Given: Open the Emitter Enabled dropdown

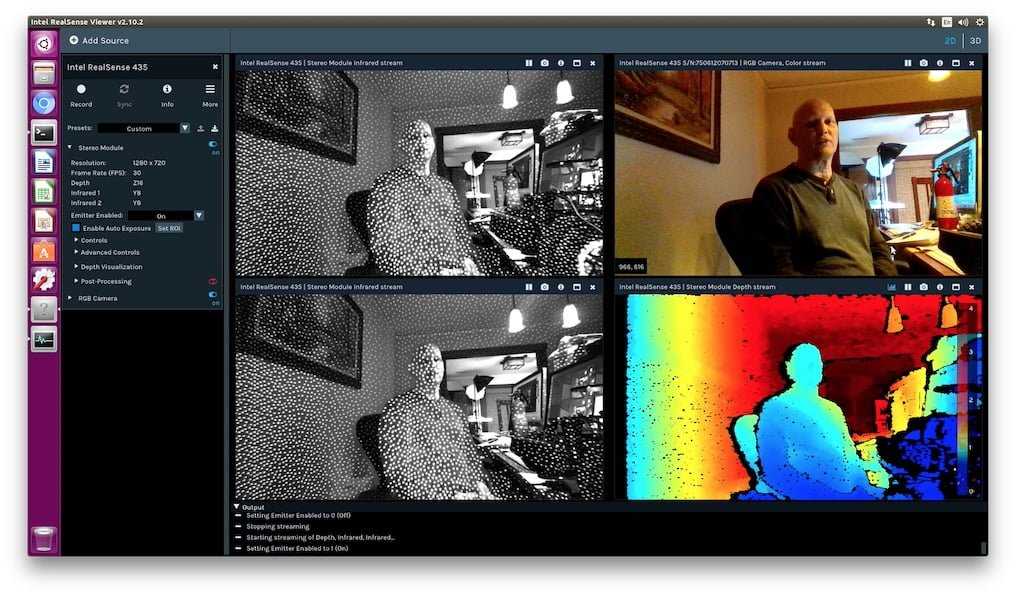Looking at the screenshot, I should point(166,216).
